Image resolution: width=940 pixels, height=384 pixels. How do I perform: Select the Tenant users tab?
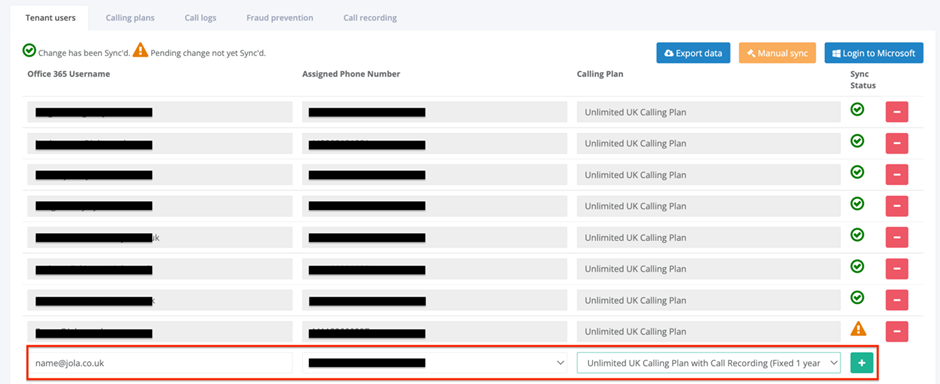(x=50, y=18)
